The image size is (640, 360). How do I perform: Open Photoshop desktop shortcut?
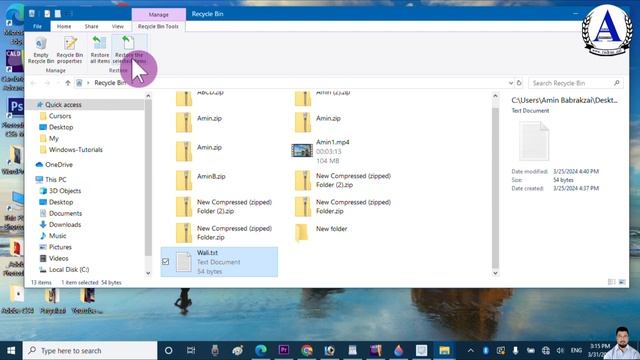pyautogui.click(x=15, y=117)
